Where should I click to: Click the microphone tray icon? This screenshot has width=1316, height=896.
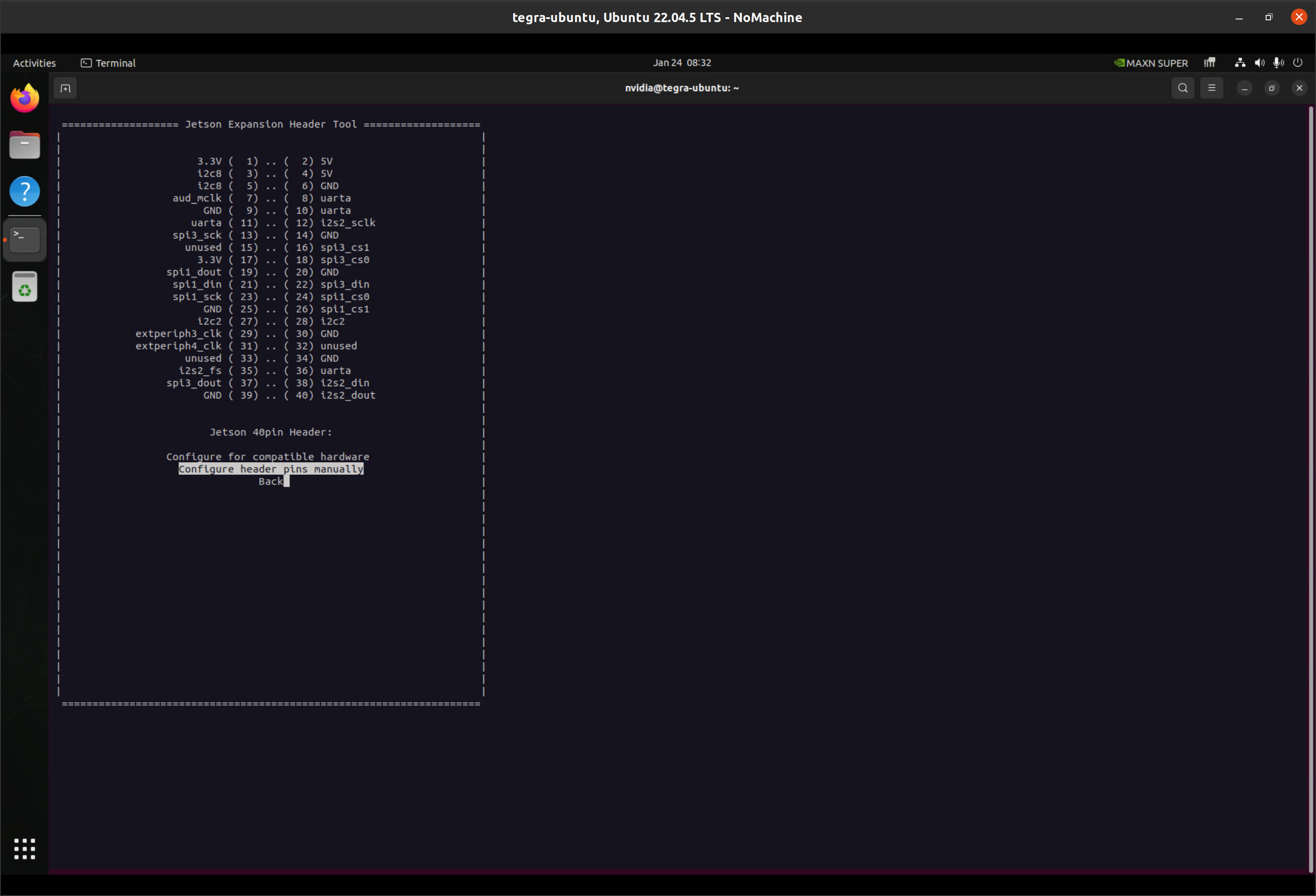pos(1278,63)
